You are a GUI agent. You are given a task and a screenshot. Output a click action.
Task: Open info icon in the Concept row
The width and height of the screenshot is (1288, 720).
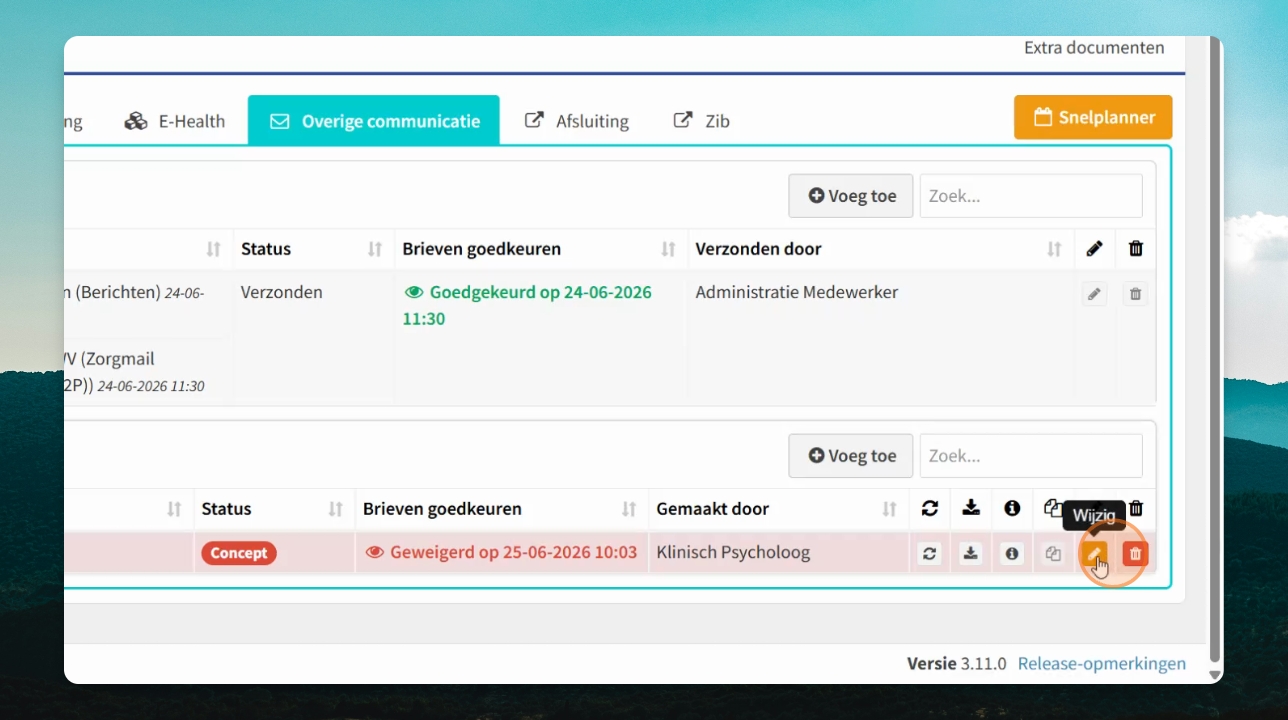coord(1012,553)
